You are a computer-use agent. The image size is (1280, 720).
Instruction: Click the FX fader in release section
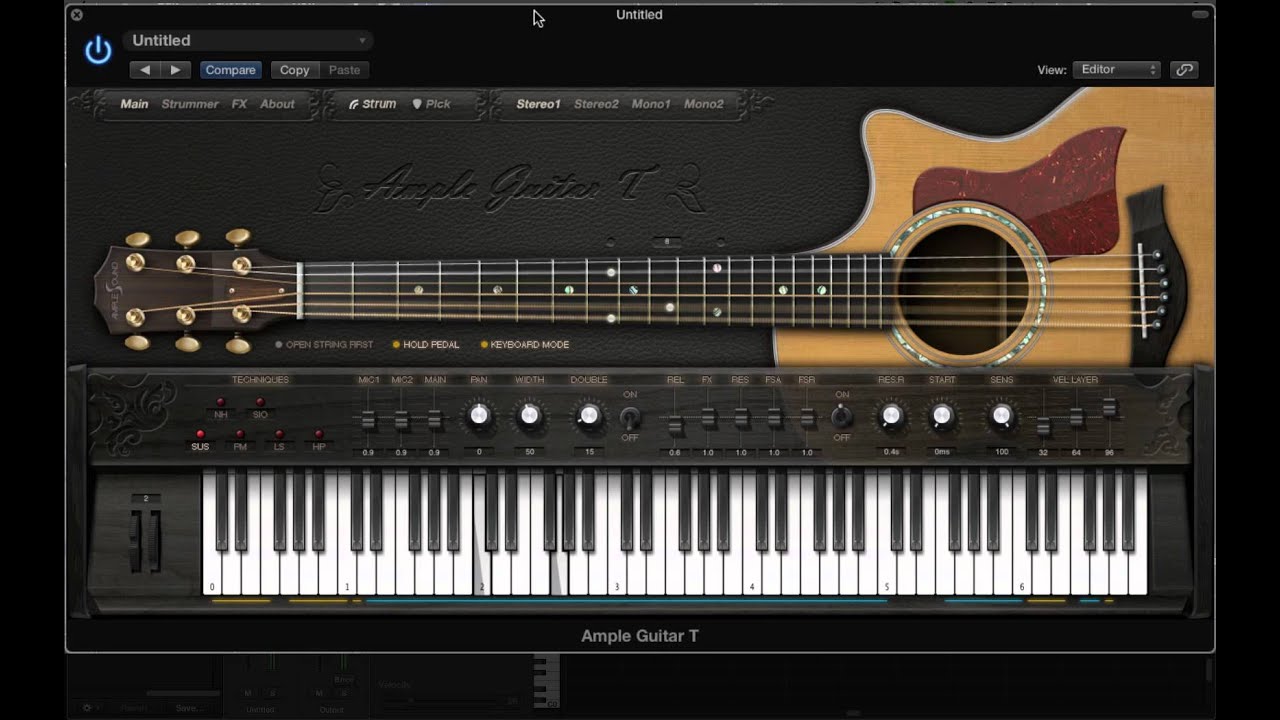tap(708, 418)
